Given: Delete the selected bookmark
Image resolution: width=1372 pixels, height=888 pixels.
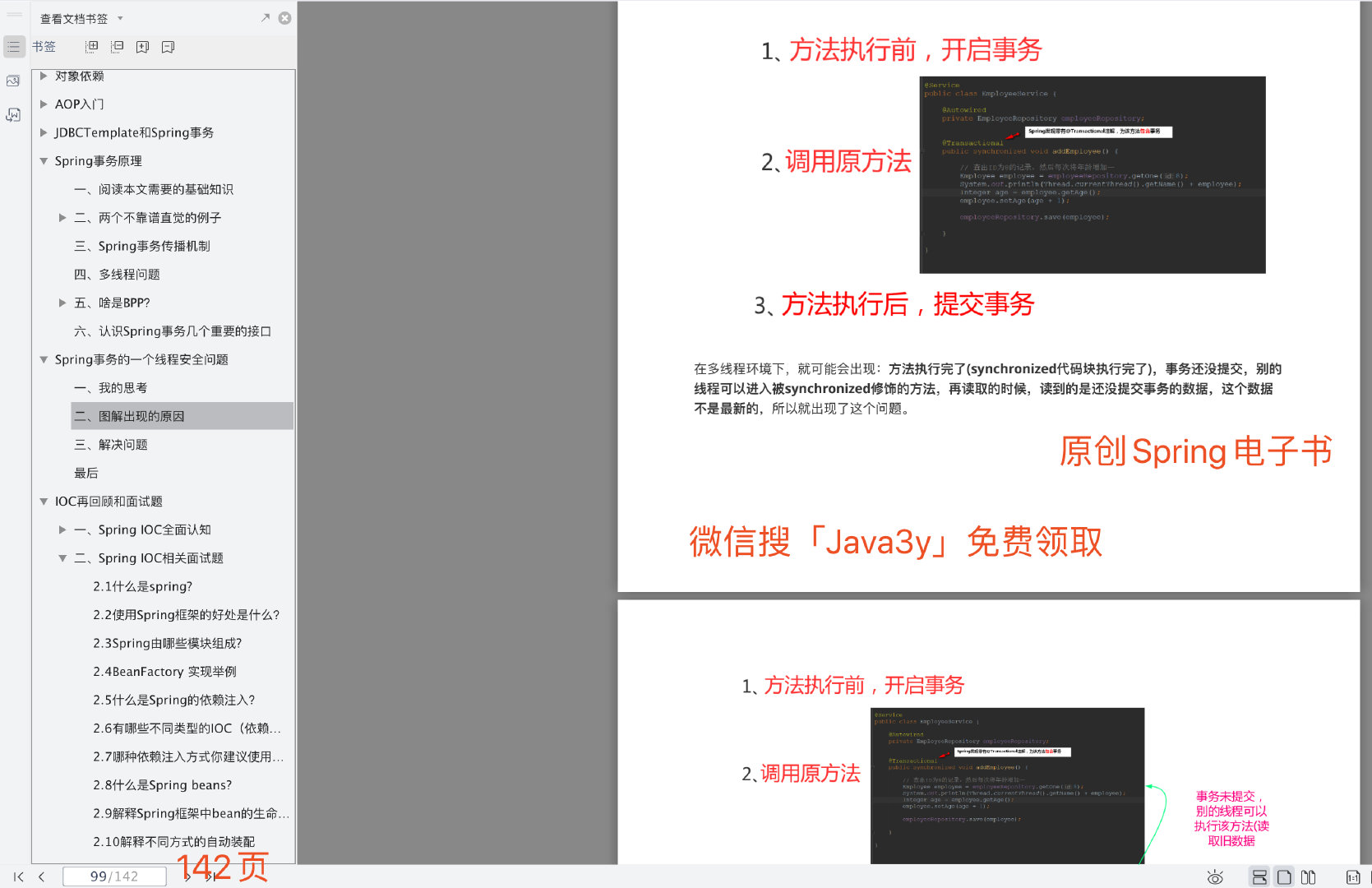Looking at the screenshot, I should (x=169, y=47).
